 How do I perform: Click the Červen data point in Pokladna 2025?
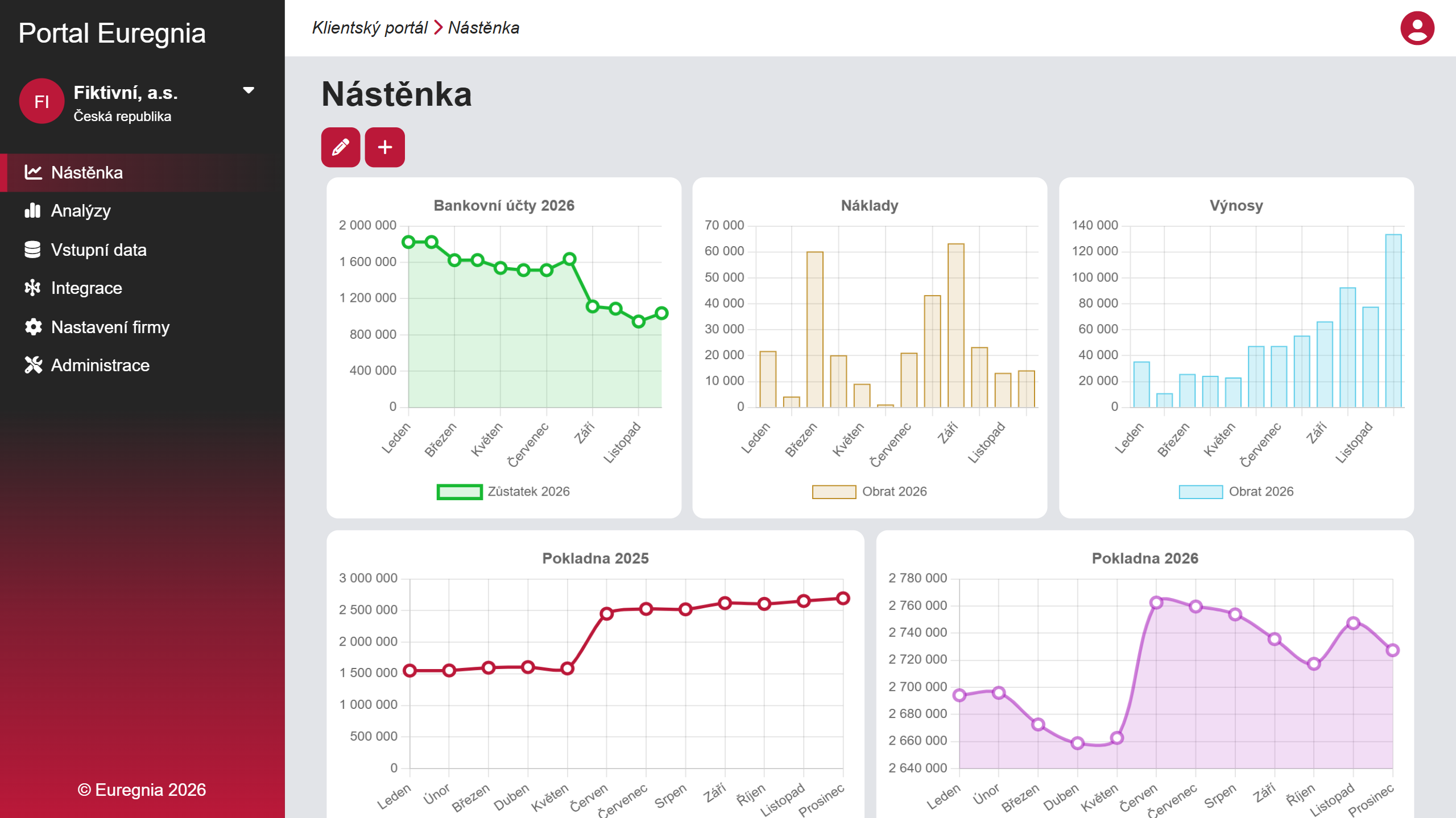coord(607,613)
